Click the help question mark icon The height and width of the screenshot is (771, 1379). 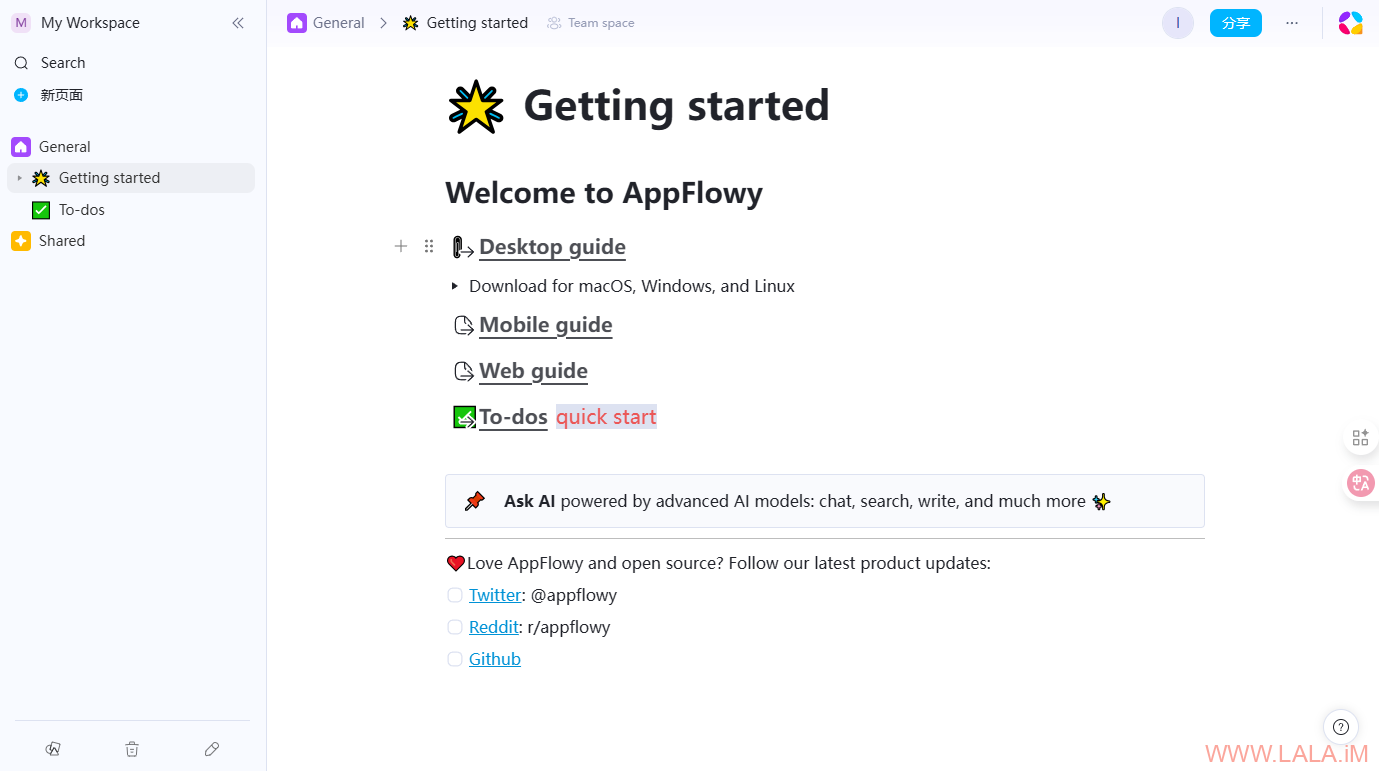coord(1341,727)
